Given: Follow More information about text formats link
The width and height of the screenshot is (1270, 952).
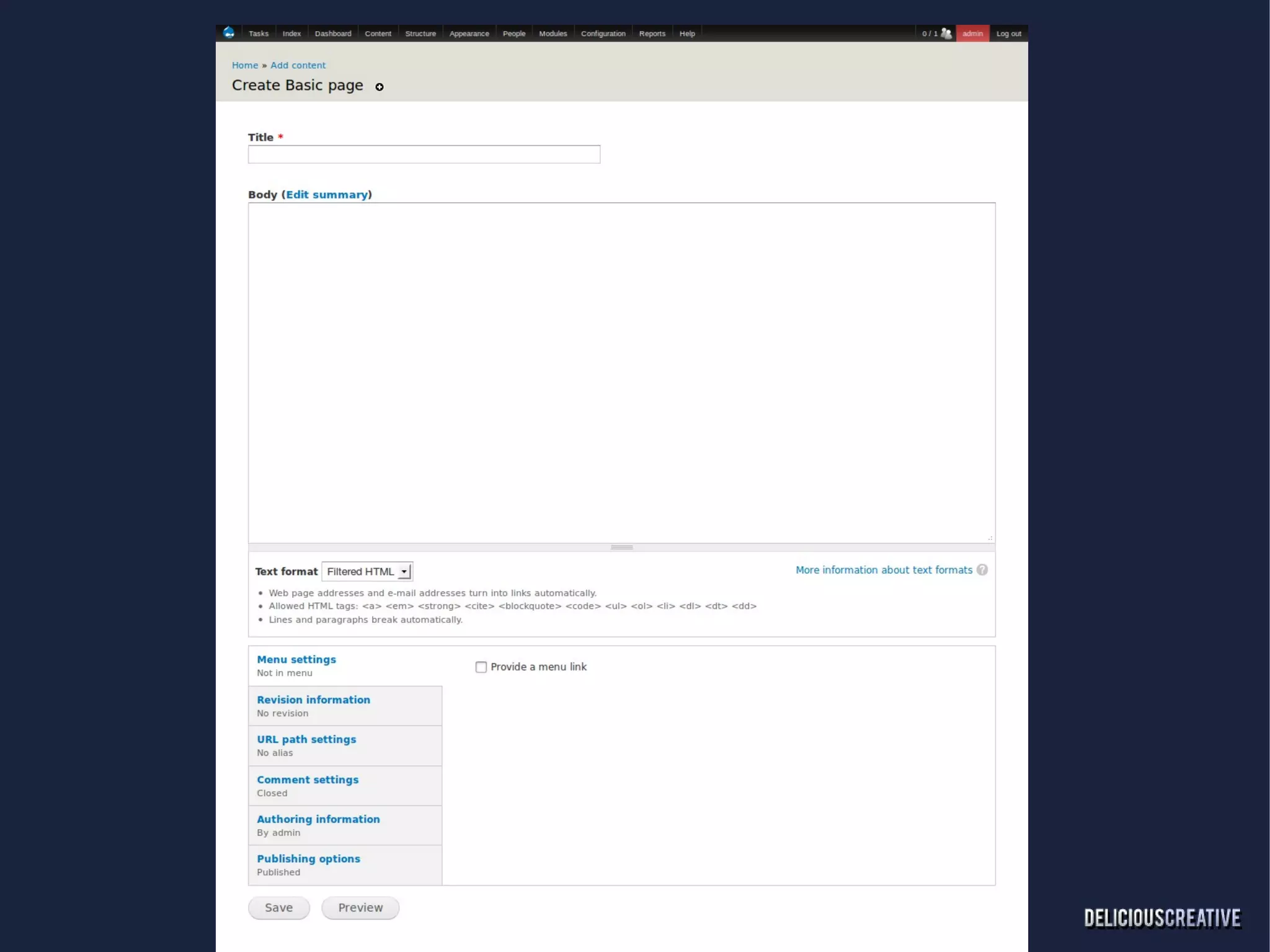Looking at the screenshot, I should [x=884, y=570].
